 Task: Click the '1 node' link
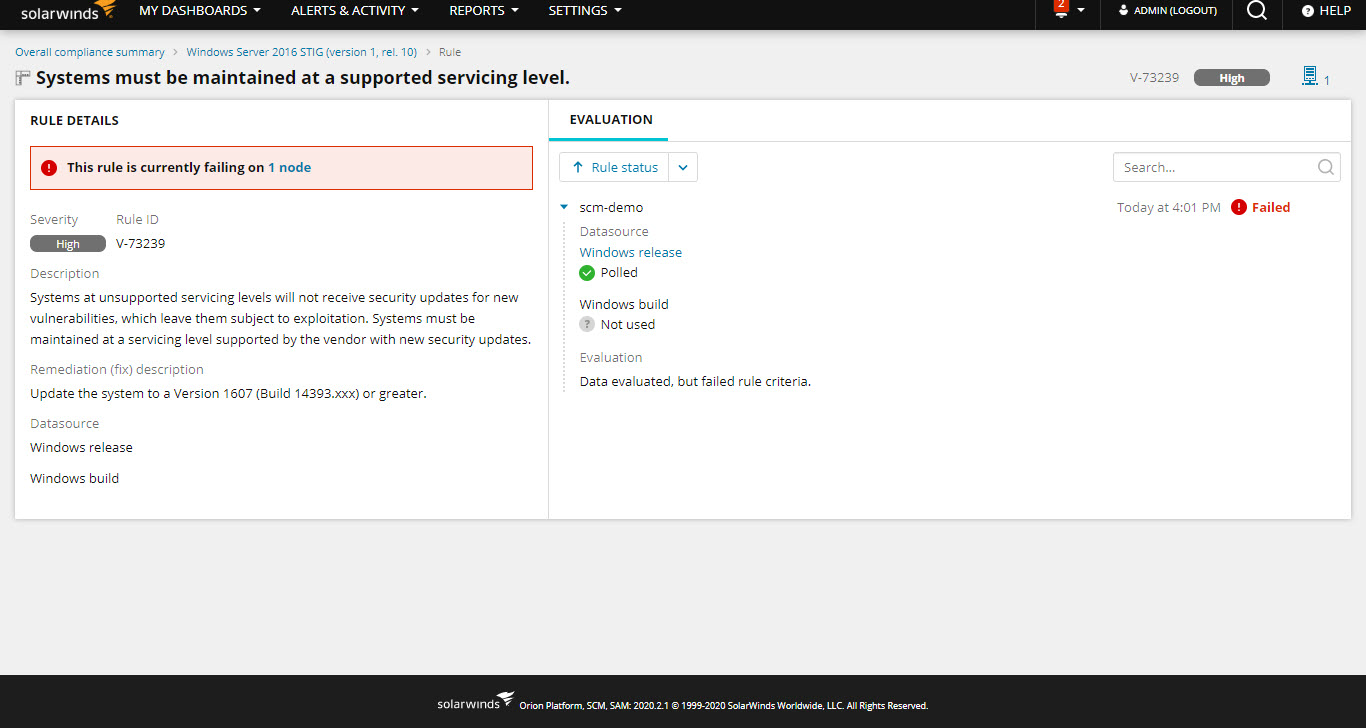[x=289, y=168]
